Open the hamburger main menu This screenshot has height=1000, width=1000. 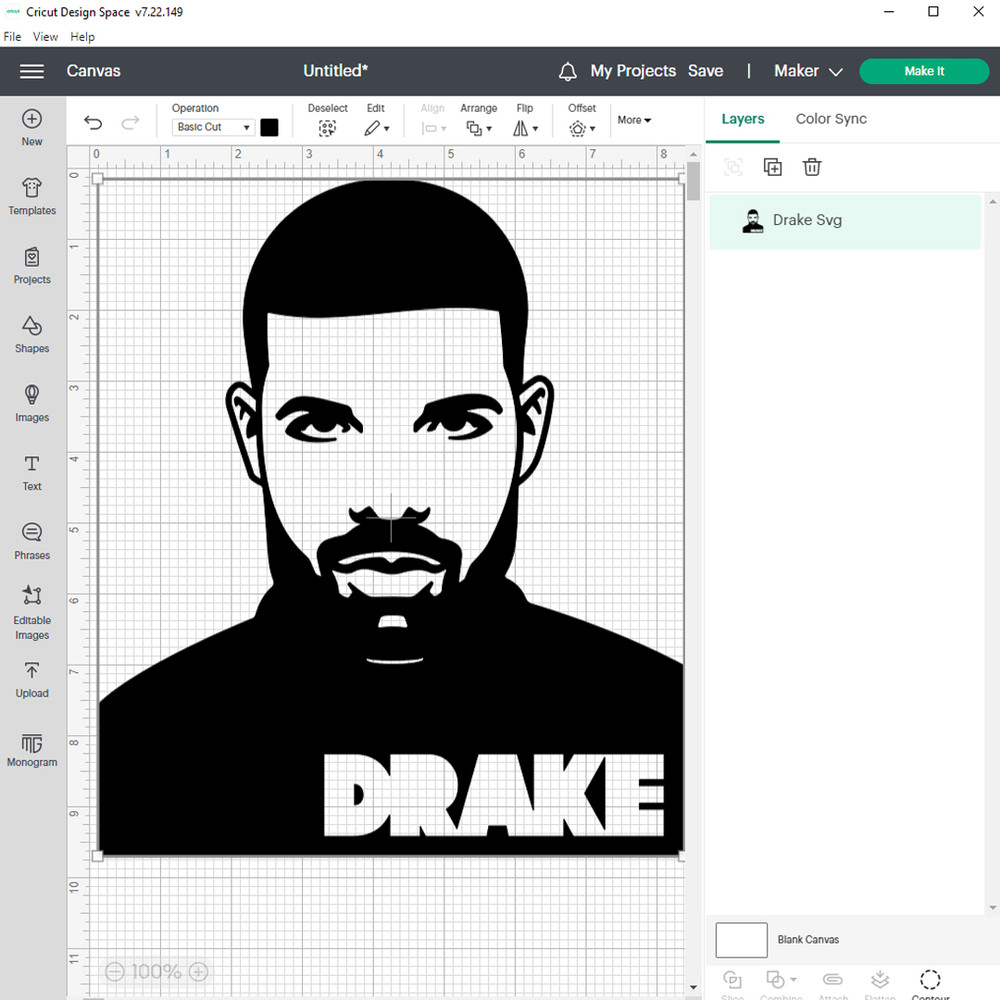coord(32,71)
